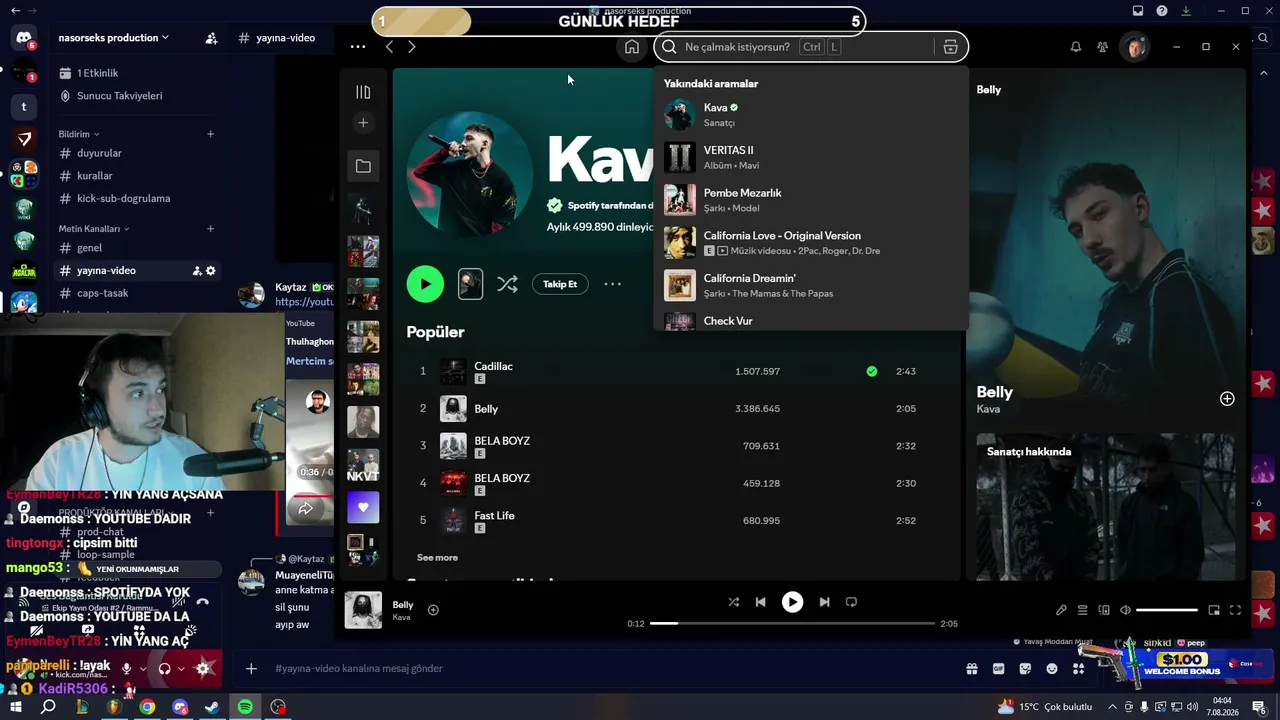This screenshot has height=720, width=1280.
Task: Invite people to nasorseks production server
Action: coord(211,38)
